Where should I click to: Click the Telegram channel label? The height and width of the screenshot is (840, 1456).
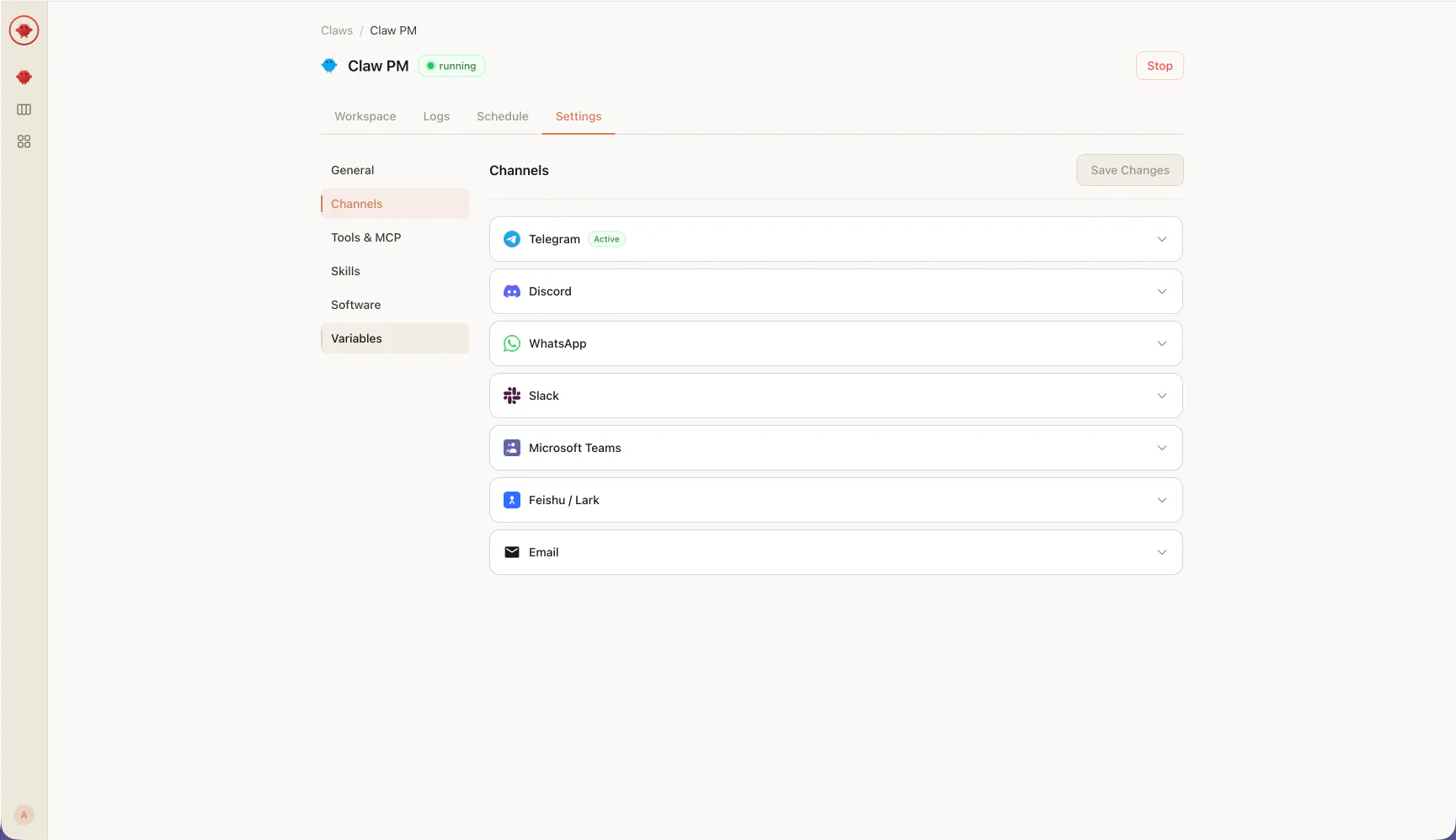(x=554, y=239)
